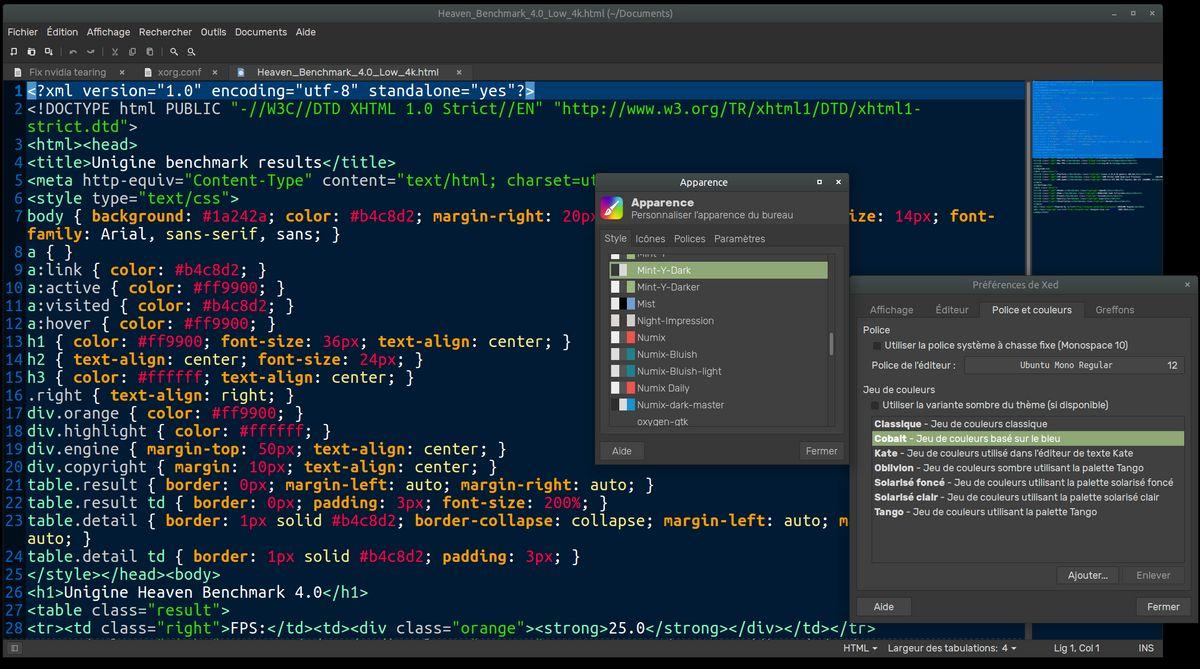The height and width of the screenshot is (669, 1200).
Task: Select the Classique color scheme
Action: tap(1028, 424)
